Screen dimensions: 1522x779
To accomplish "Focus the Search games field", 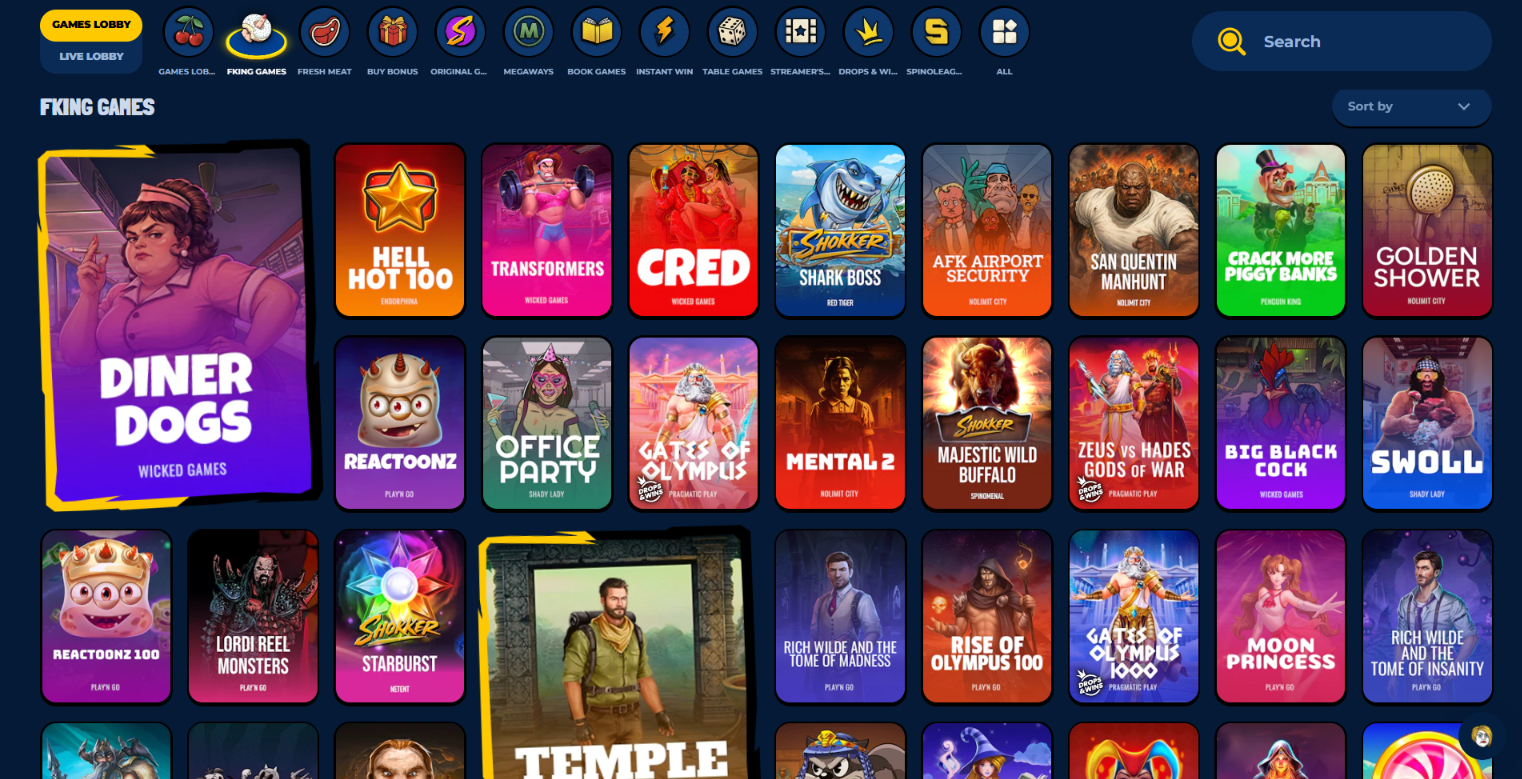I will [x=1341, y=41].
